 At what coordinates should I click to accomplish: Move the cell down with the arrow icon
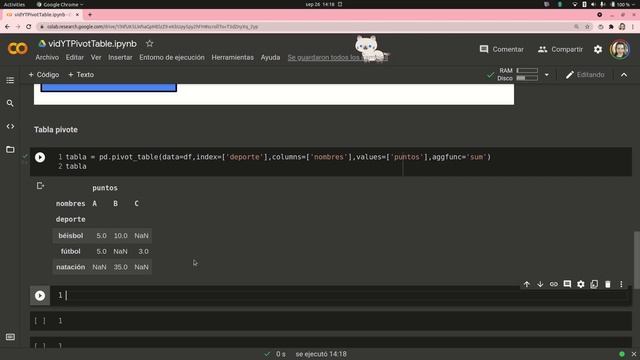(x=540, y=284)
